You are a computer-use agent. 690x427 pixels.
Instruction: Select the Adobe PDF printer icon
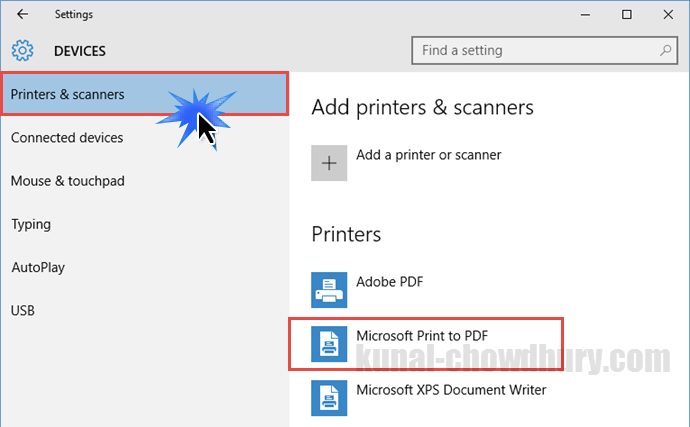pos(329,290)
